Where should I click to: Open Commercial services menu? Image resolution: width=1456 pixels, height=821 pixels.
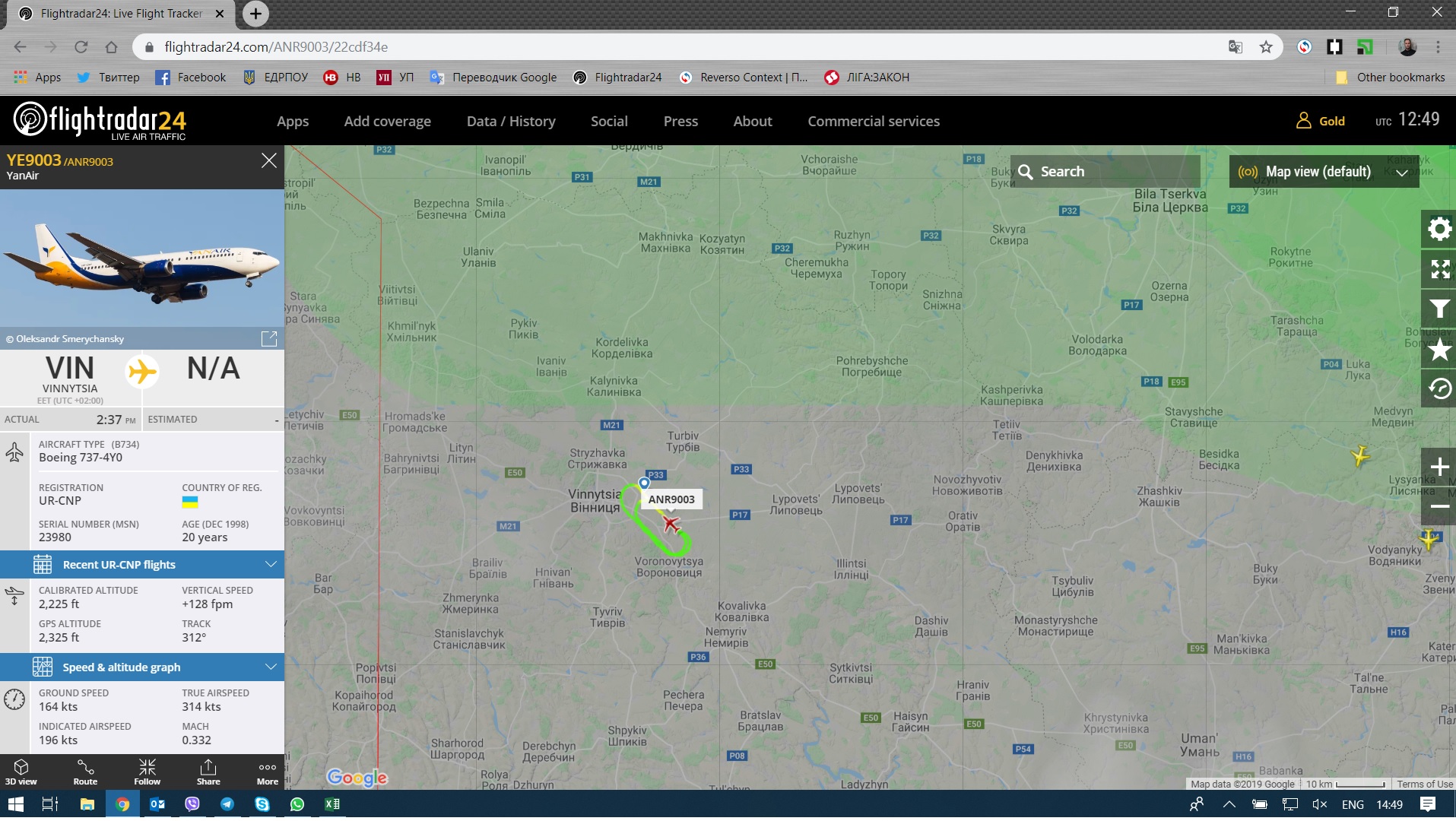(x=873, y=122)
